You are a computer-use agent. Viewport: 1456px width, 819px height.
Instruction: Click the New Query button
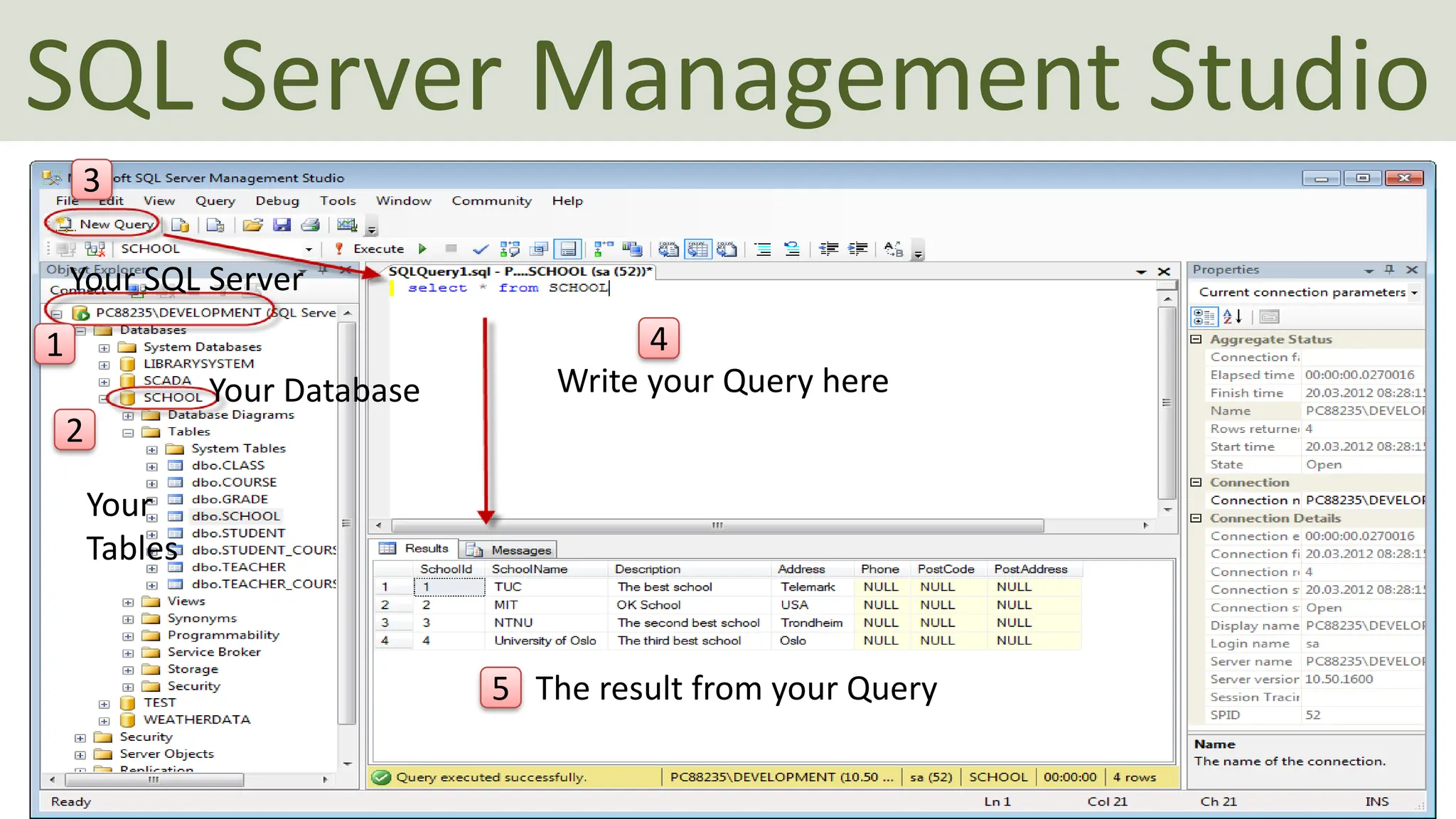pyautogui.click(x=105, y=225)
